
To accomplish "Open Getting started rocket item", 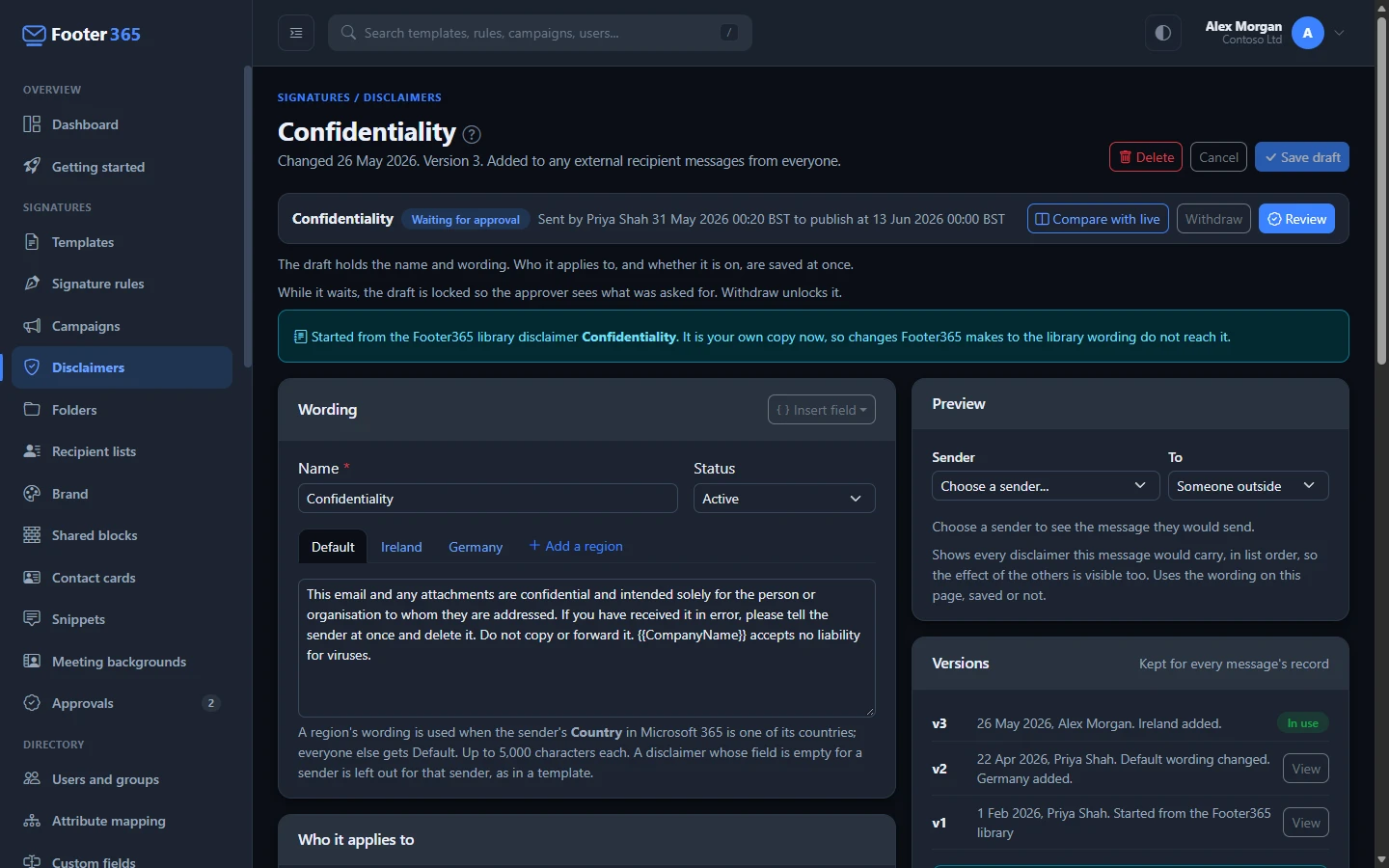I will click(x=122, y=167).
